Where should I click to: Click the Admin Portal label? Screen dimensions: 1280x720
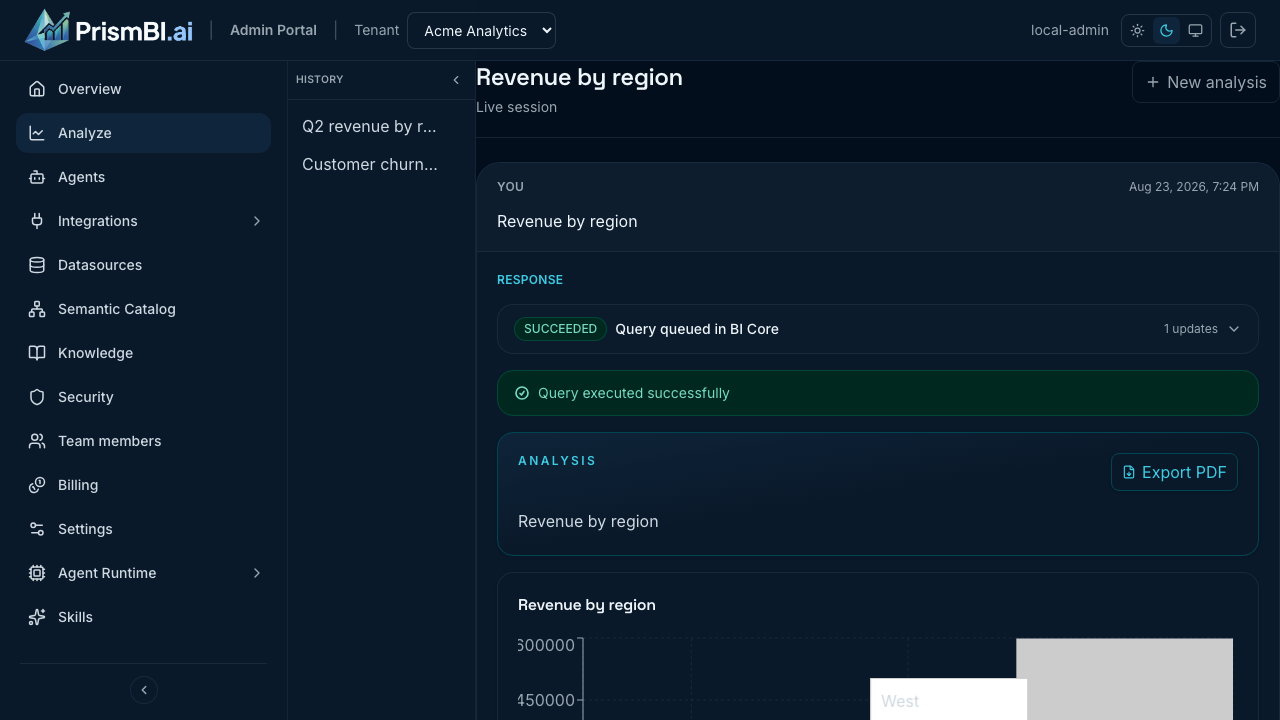click(273, 30)
